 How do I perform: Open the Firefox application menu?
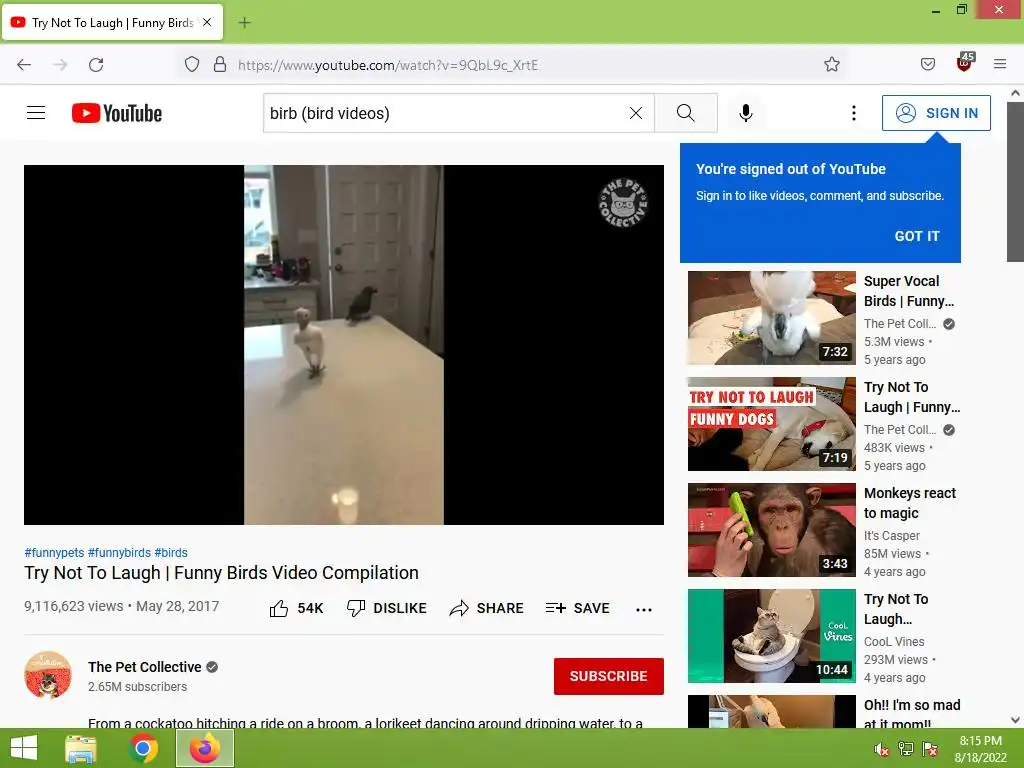(1000, 64)
